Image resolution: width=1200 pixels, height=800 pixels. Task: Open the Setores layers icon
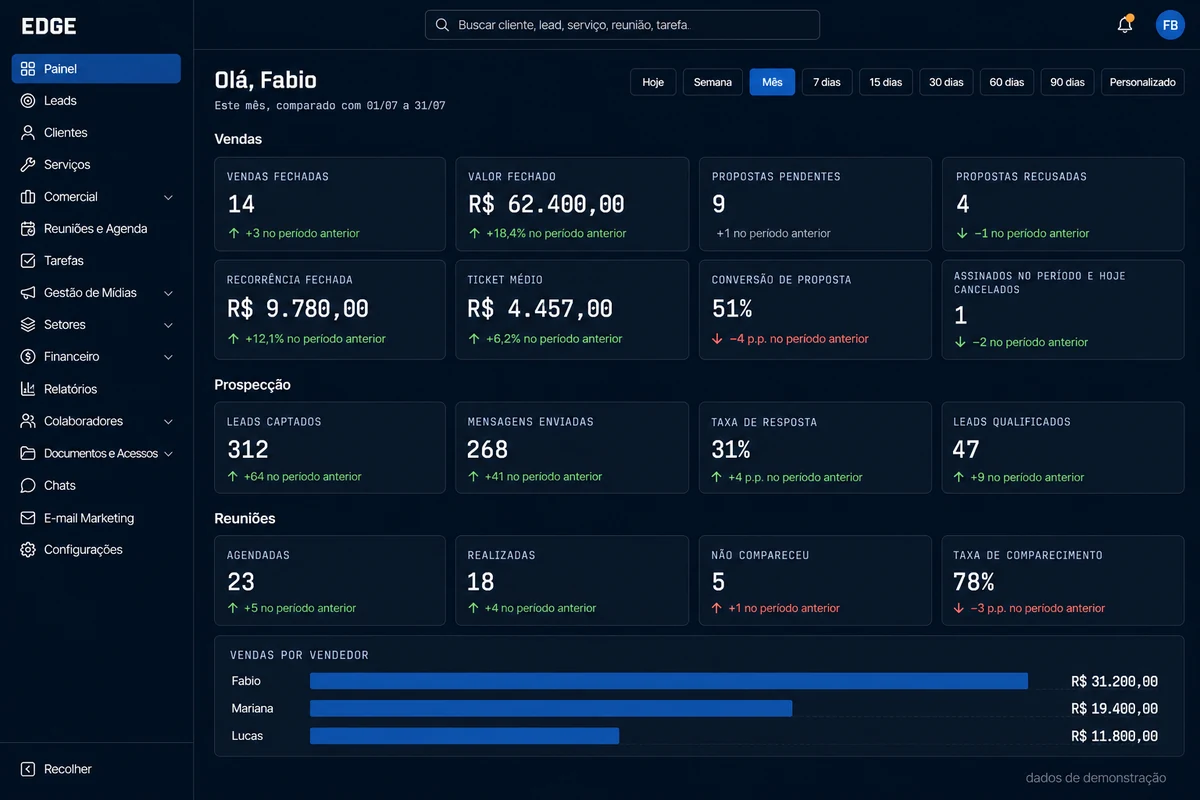point(28,325)
